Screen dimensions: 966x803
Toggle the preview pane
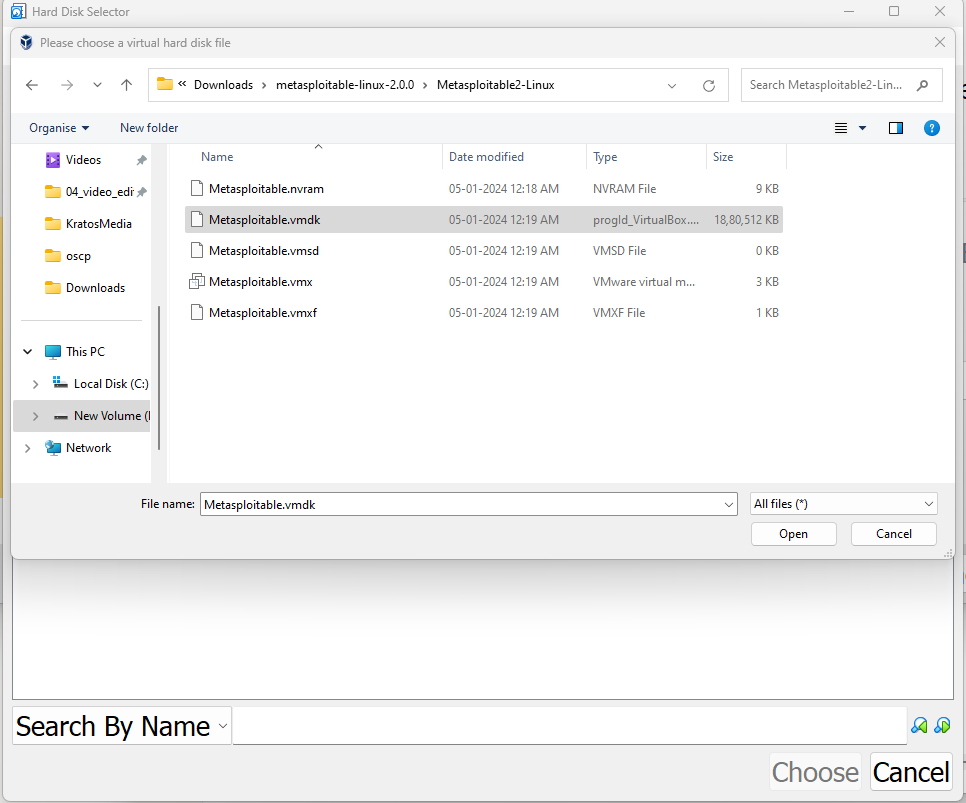896,128
